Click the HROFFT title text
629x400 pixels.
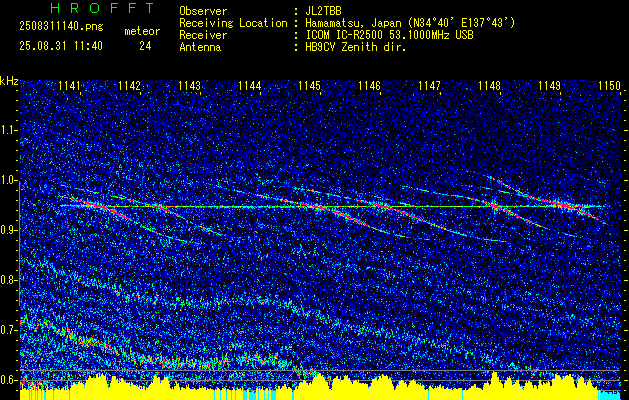103,8
